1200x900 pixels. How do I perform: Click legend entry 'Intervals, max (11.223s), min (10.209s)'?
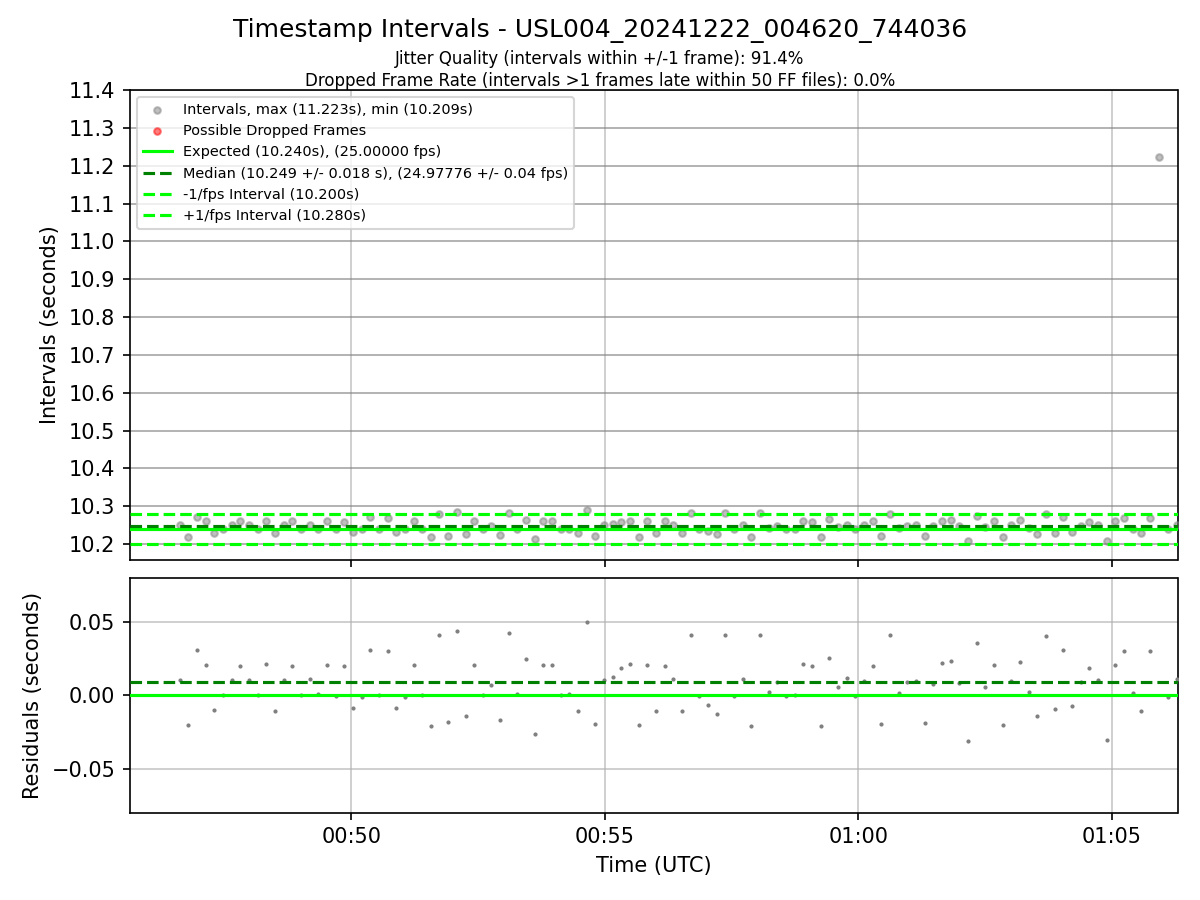click(x=328, y=109)
